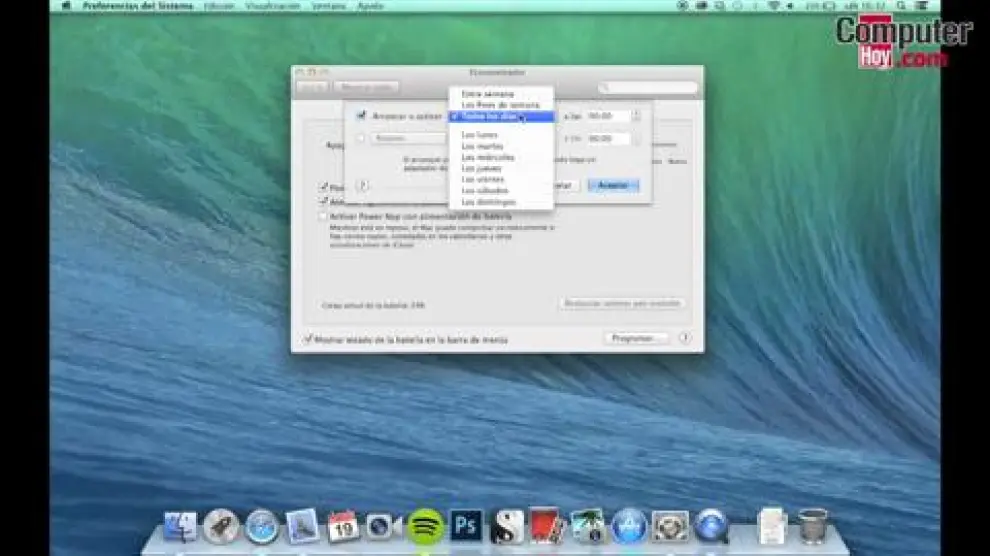
Task: Click the Programar... button
Action: tap(635, 338)
